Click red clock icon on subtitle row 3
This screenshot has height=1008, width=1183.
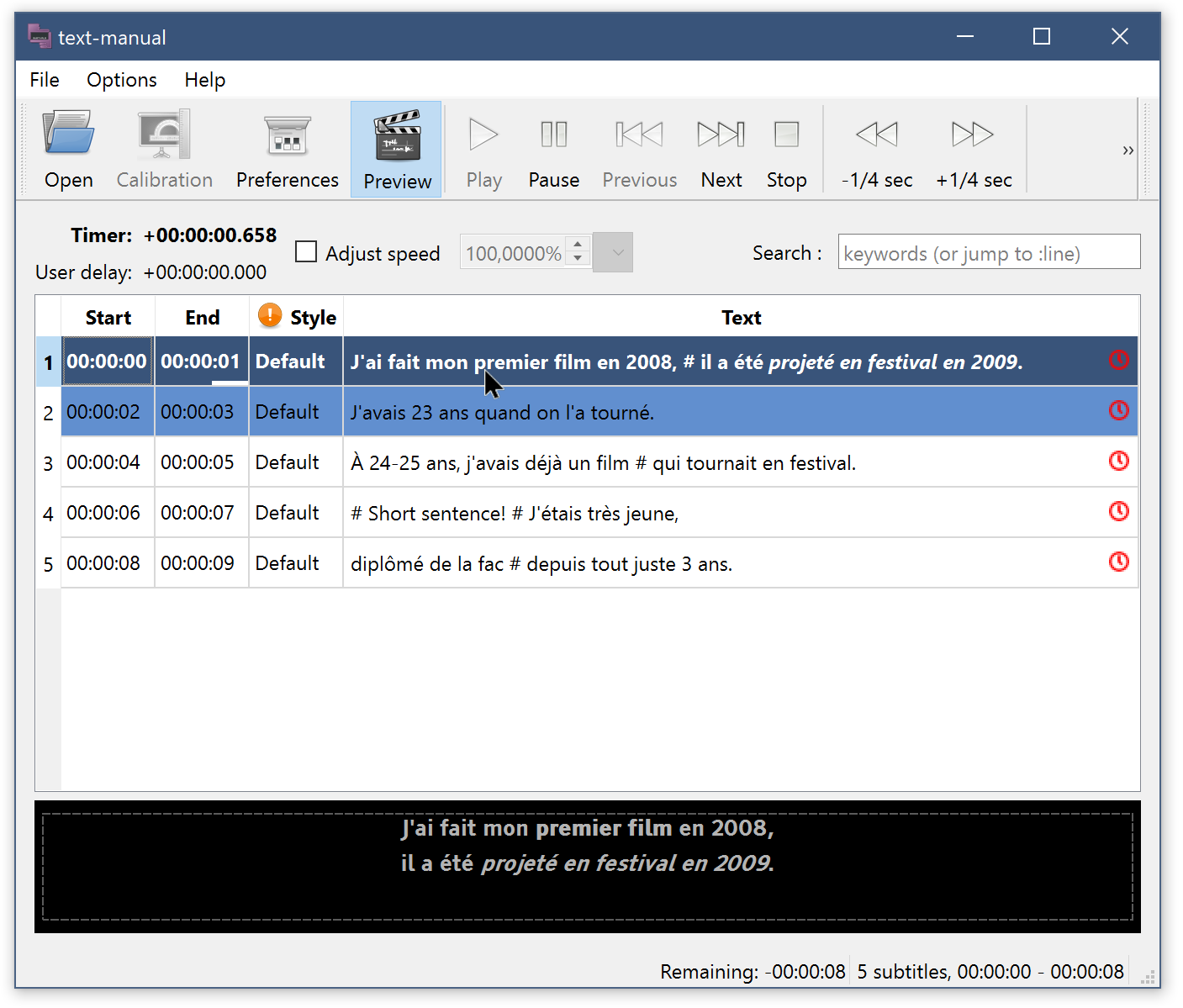pyautogui.click(x=1119, y=461)
